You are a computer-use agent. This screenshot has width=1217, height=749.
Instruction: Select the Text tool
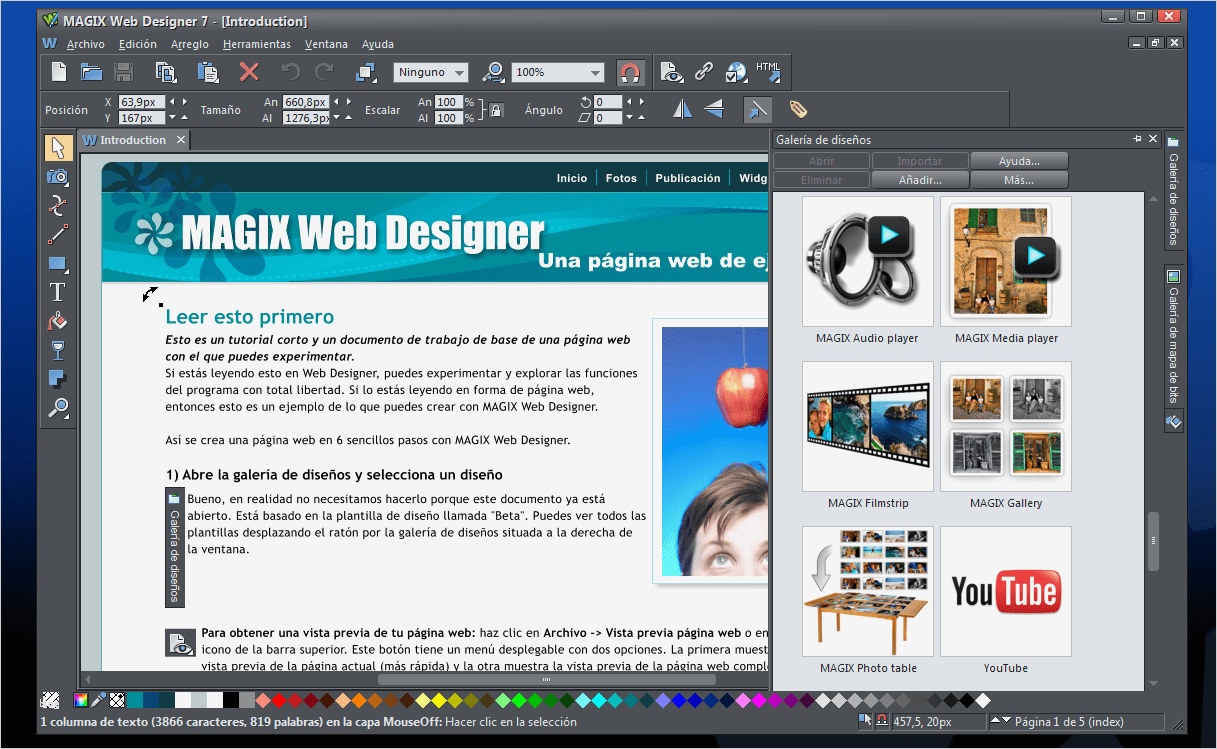pos(58,292)
